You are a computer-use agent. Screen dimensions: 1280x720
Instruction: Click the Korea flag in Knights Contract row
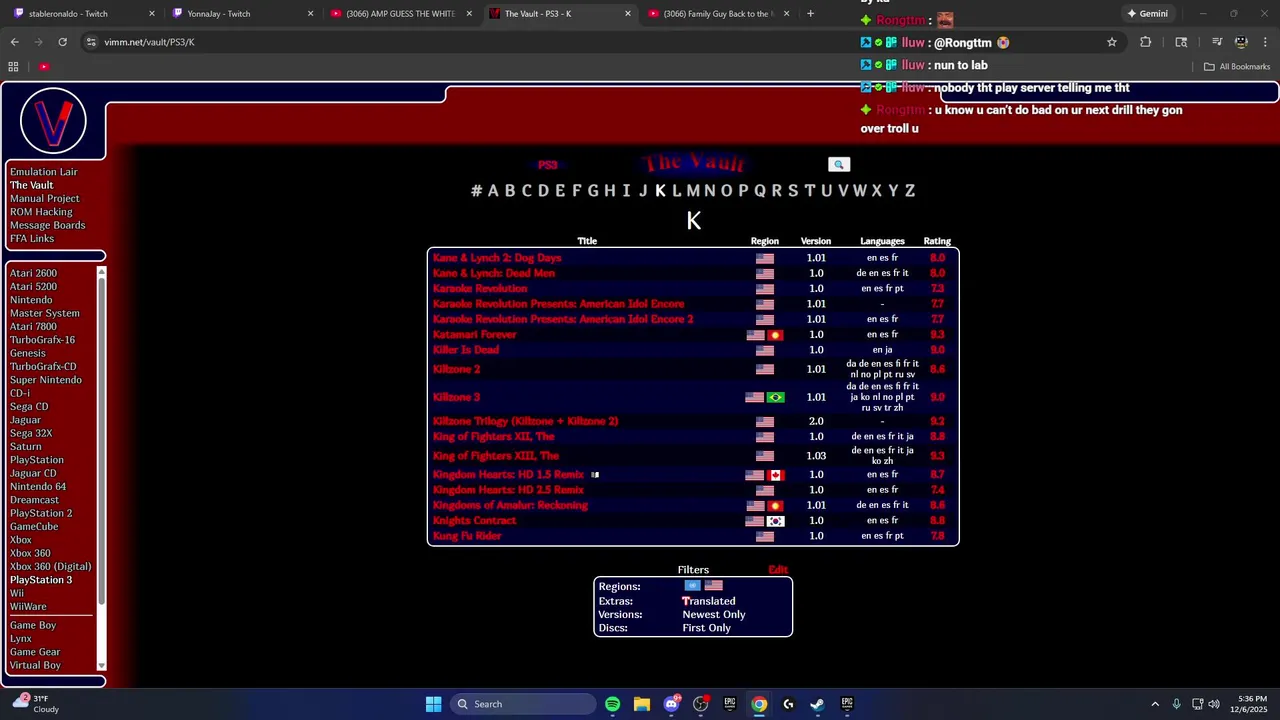[x=775, y=521]
